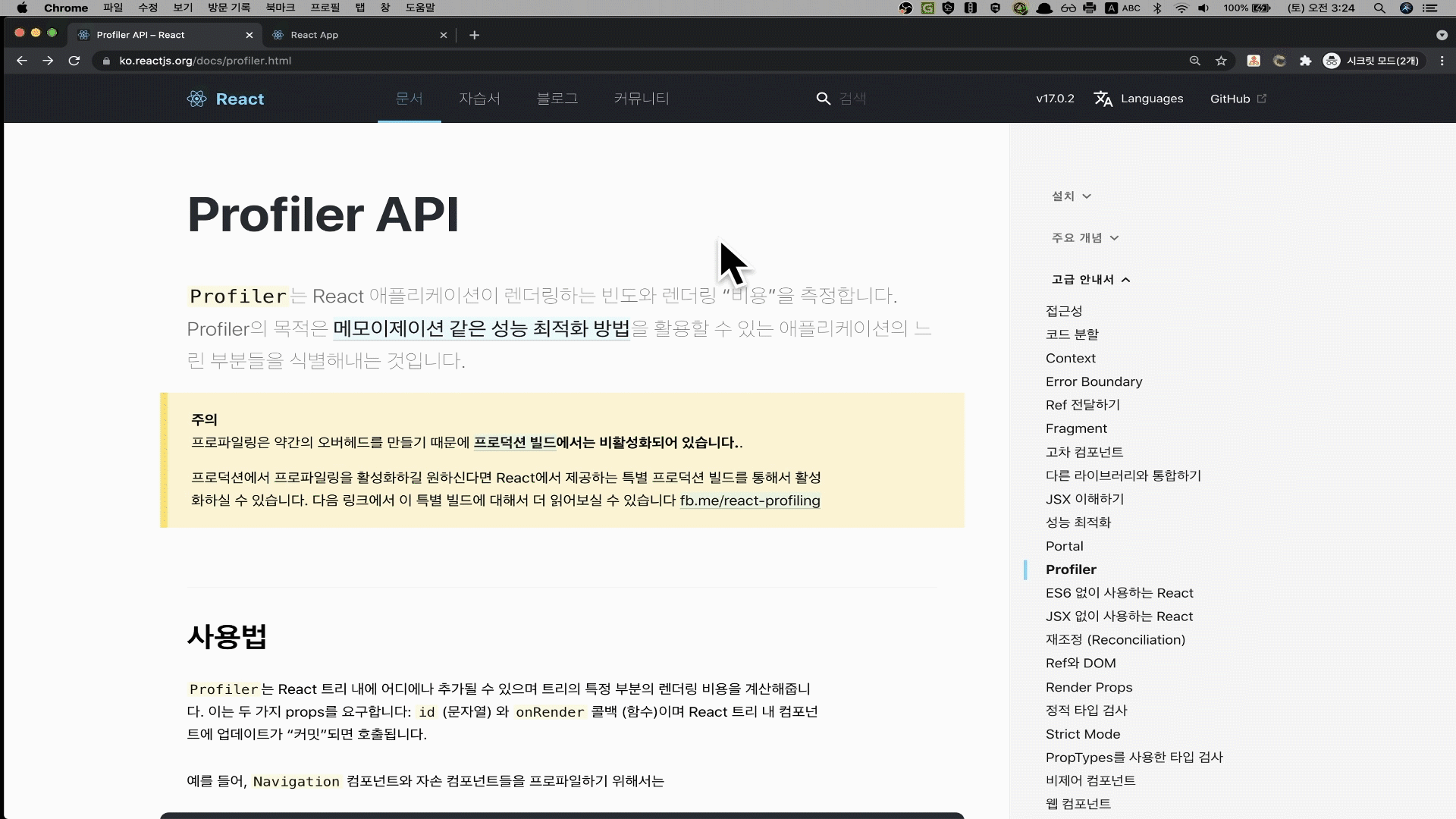Switch to the React App browser tab

click(x=359, y=35)
